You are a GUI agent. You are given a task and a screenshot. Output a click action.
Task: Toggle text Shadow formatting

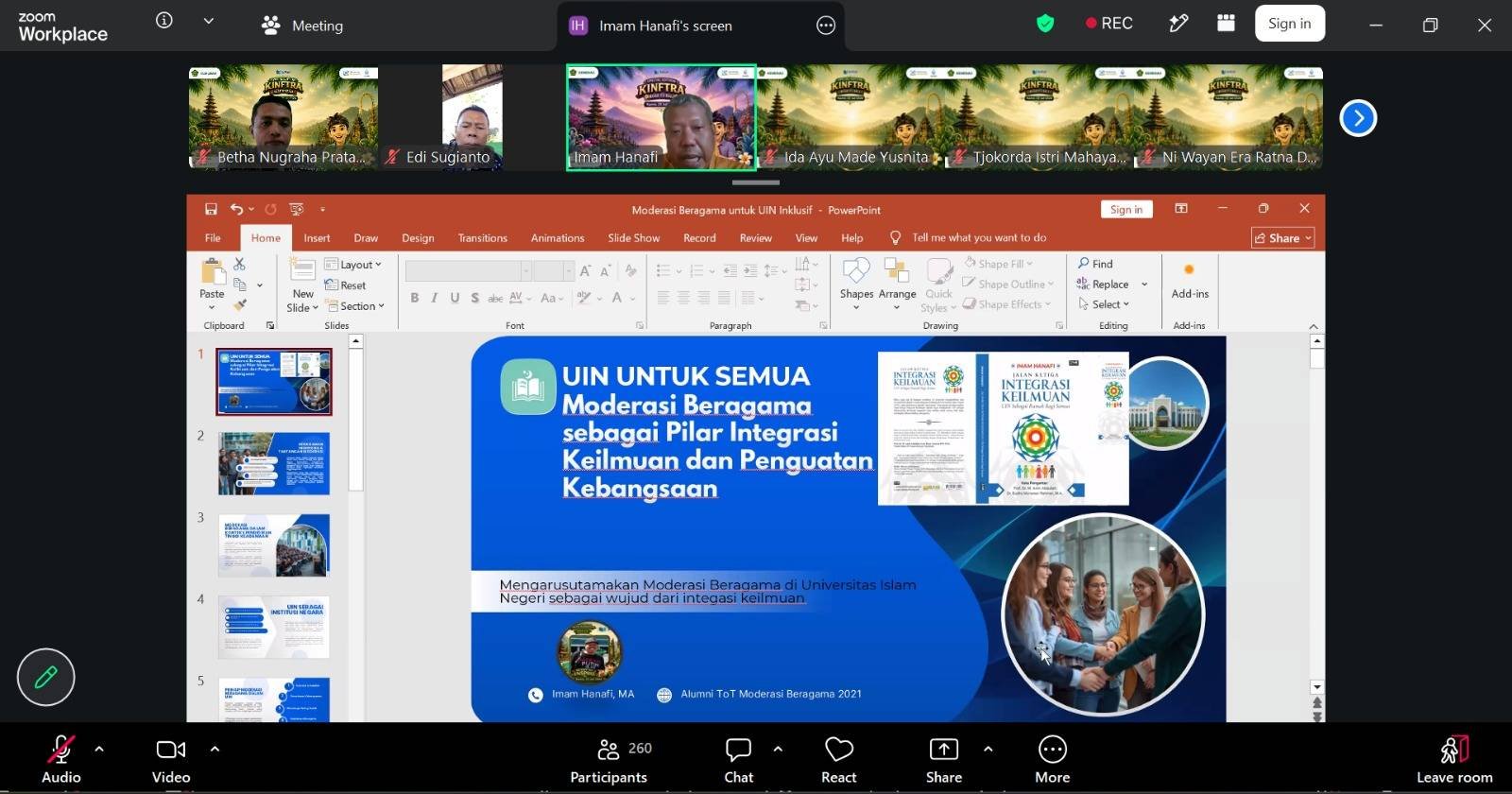(474, 298)
